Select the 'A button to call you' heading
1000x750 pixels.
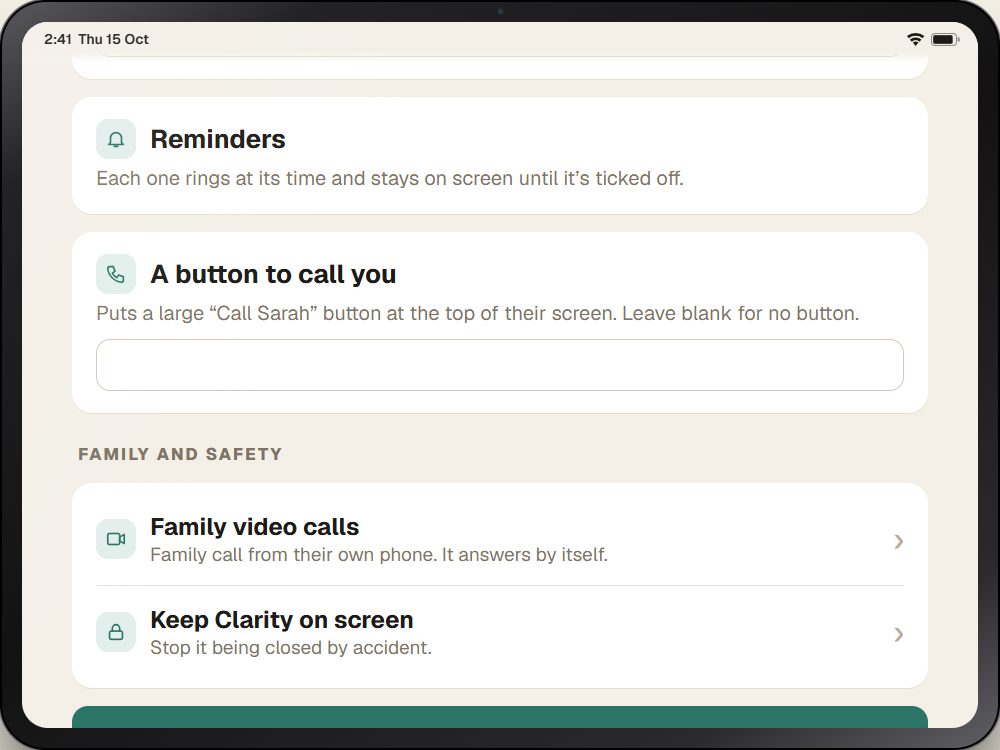273,274
